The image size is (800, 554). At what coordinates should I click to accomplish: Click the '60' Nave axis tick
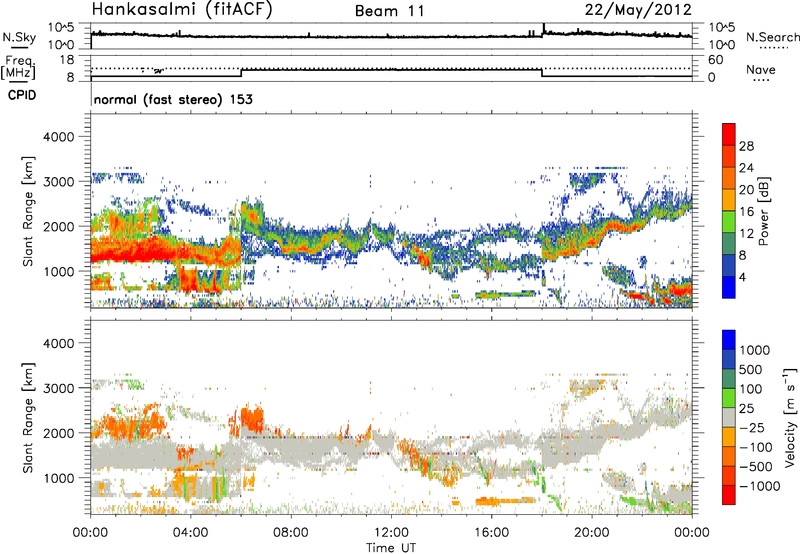pyautogui.click(x=715, y=60)
